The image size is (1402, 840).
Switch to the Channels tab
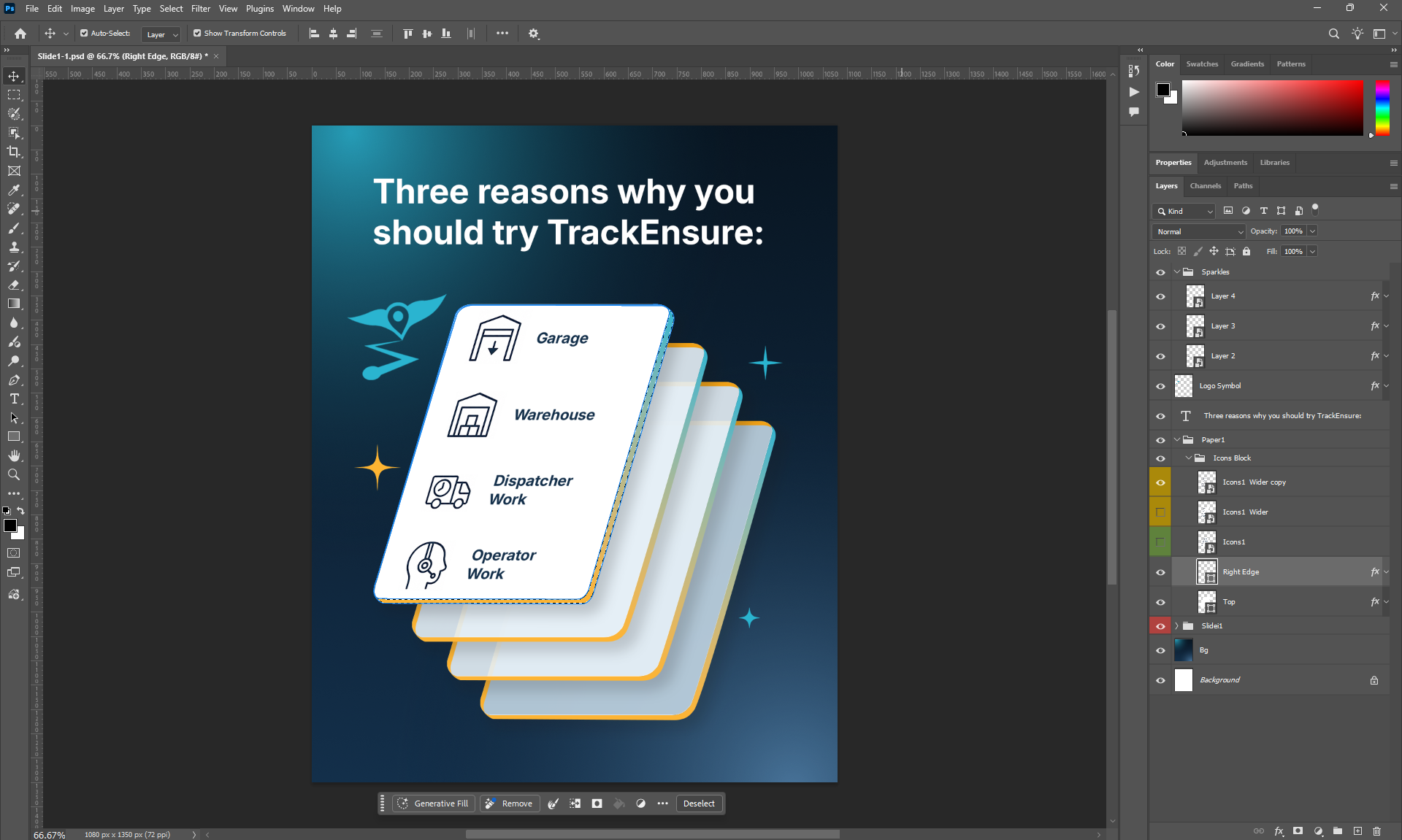pyautogui.click(x=1206, y=186)
